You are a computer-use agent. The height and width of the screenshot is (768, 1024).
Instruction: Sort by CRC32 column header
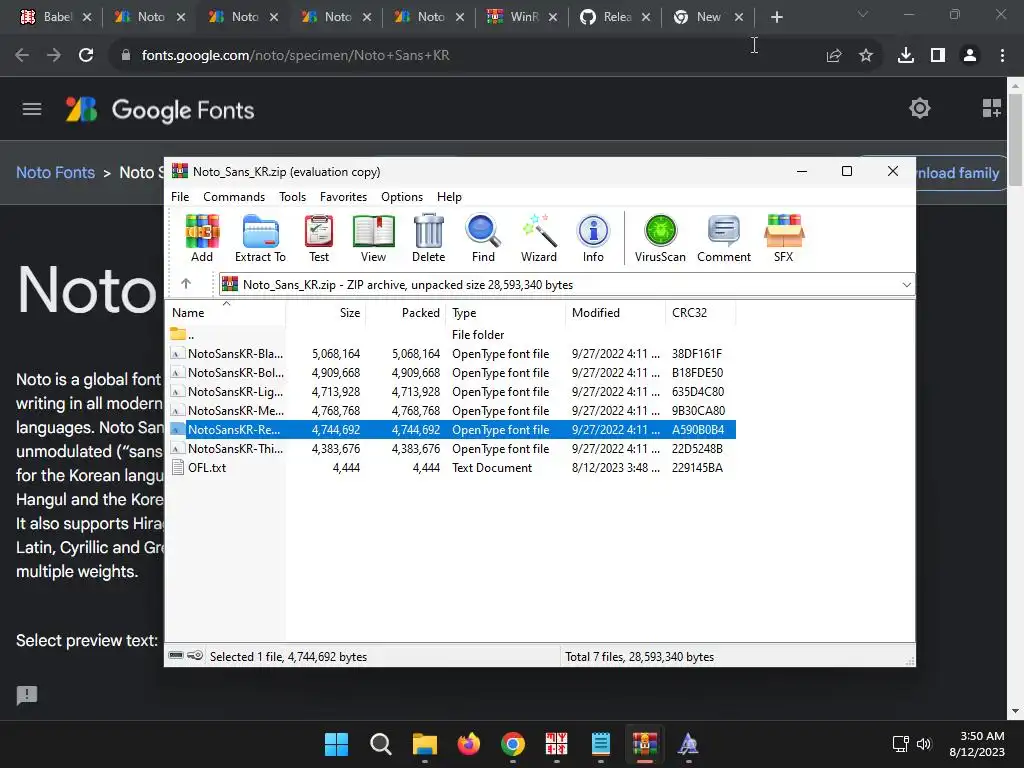(700, 313)
